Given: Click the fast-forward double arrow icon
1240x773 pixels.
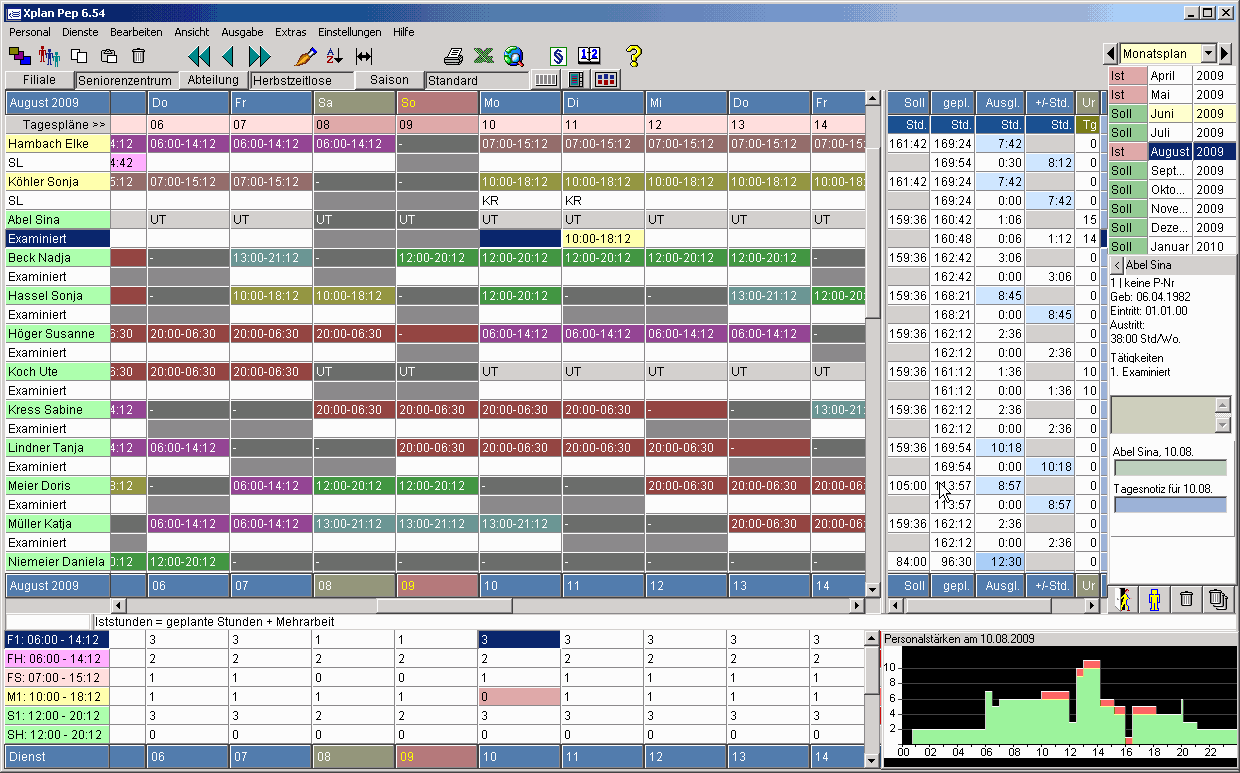Looking at the screenshot, I should (x=260, y=56).
